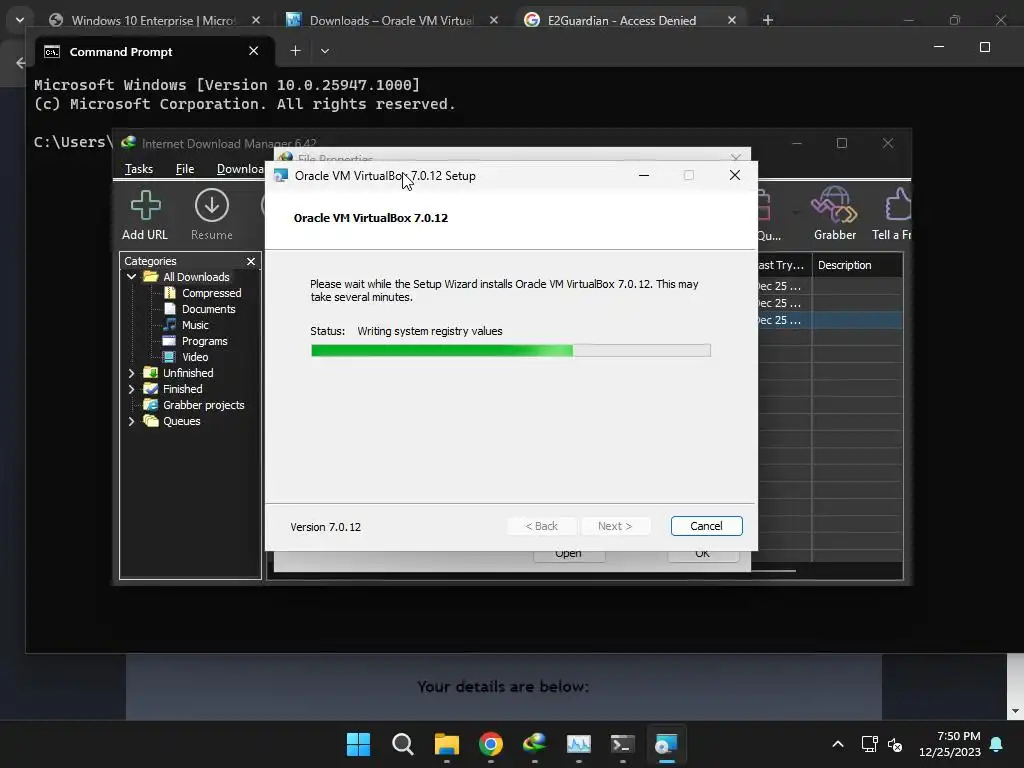Close the Command Prompt tab
This screenshot has width=1024, height=768.
tap(253, 51)
